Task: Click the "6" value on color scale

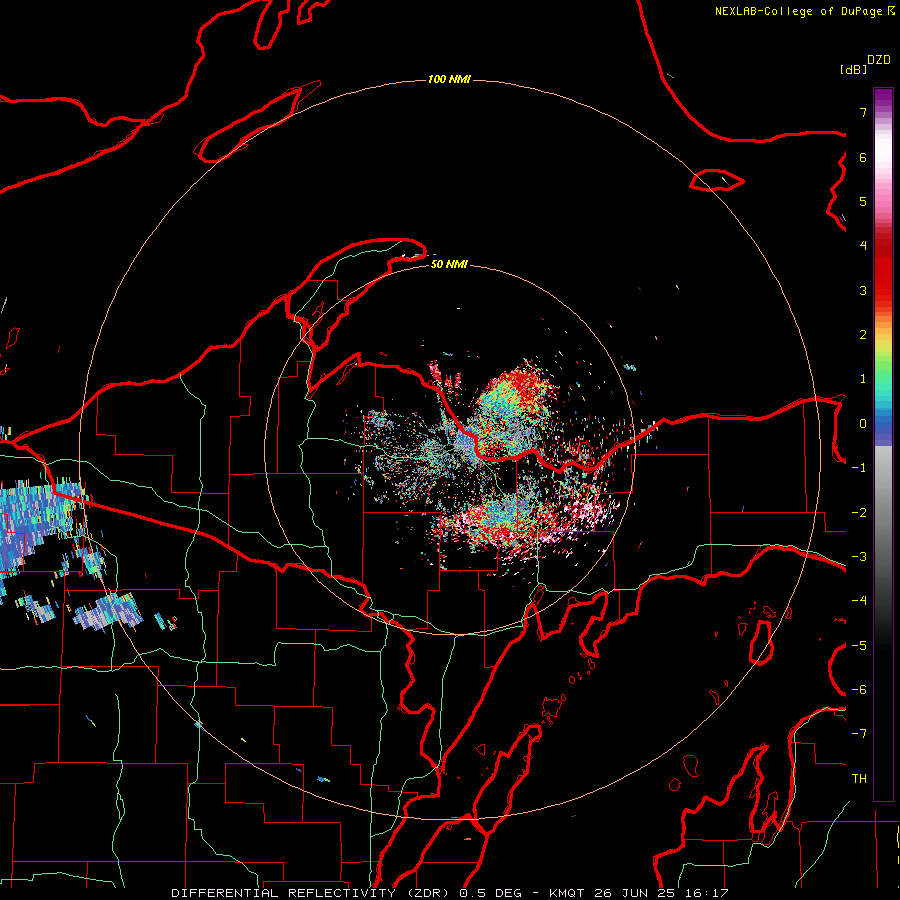Action: tap(863, 157)
